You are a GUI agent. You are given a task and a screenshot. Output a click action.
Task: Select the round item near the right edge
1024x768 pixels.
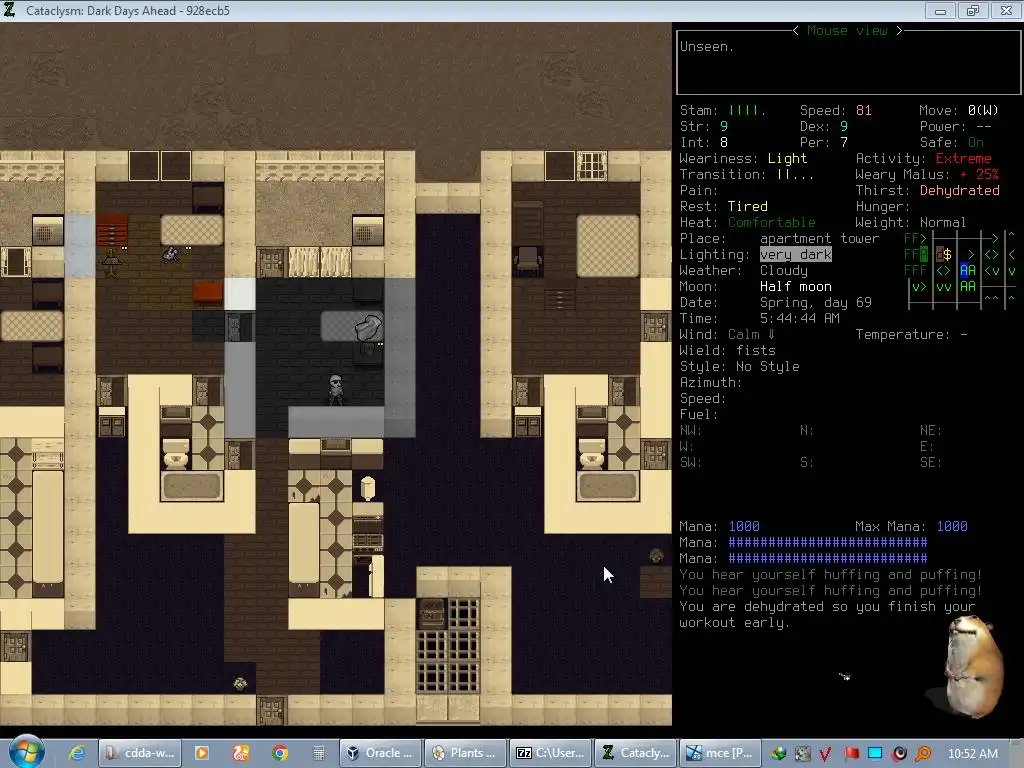[656, 556]
